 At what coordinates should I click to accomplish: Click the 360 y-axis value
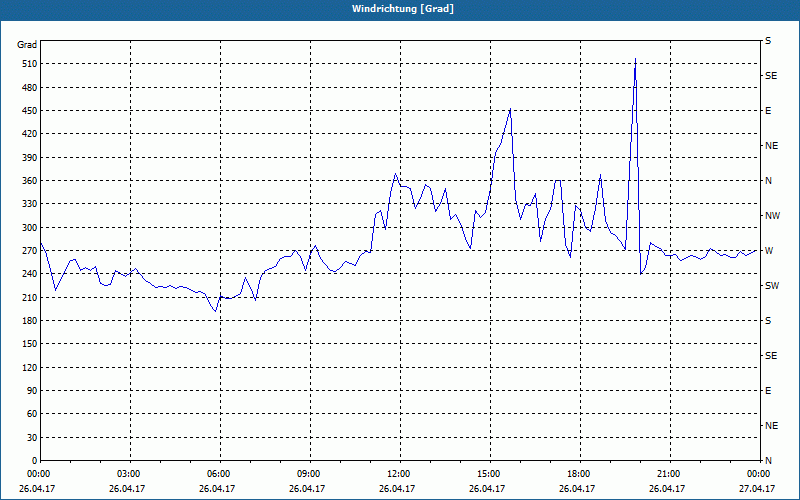[x=30, y=181]
